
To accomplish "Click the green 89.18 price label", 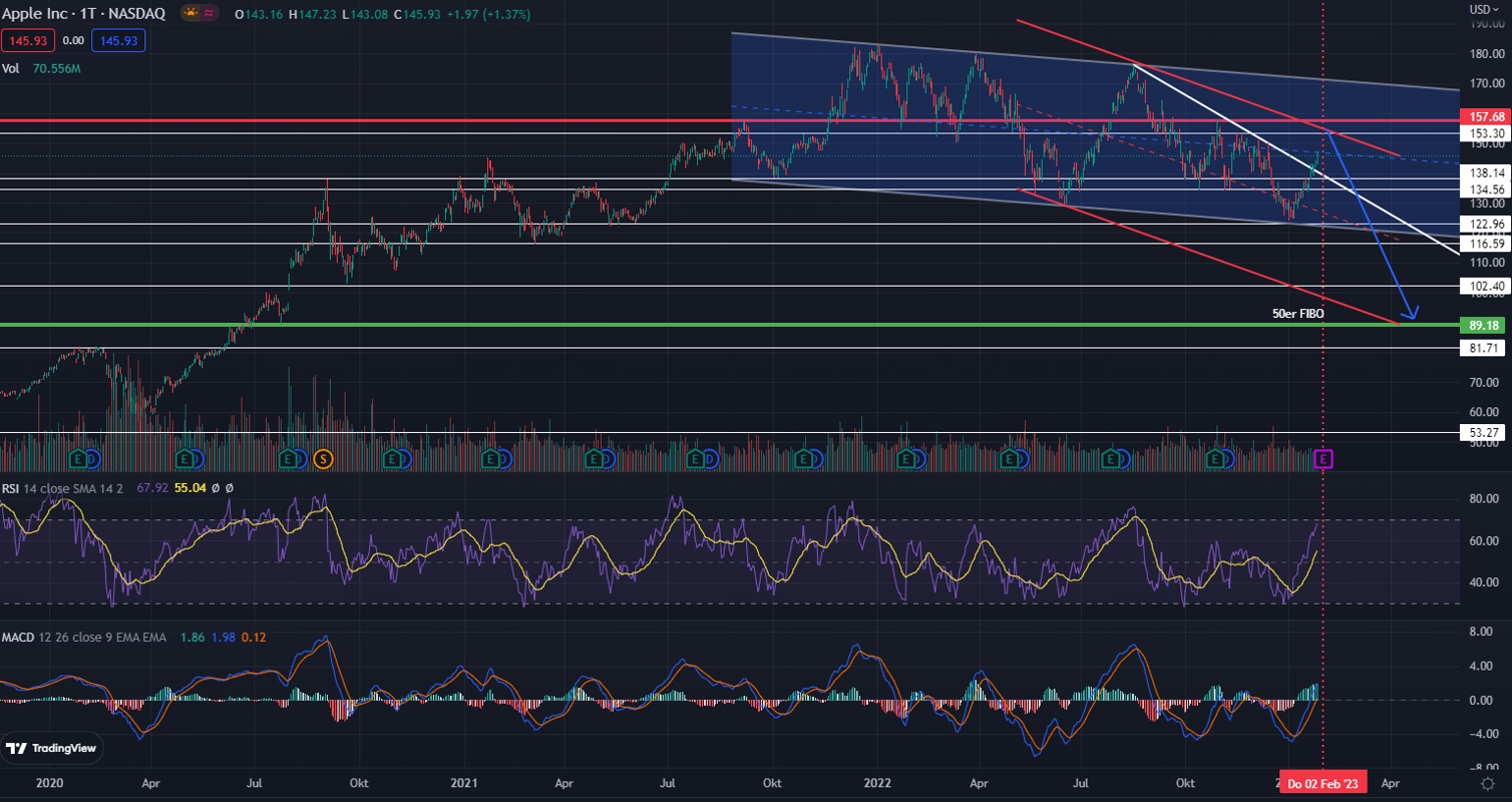I will coord(1484,325).
